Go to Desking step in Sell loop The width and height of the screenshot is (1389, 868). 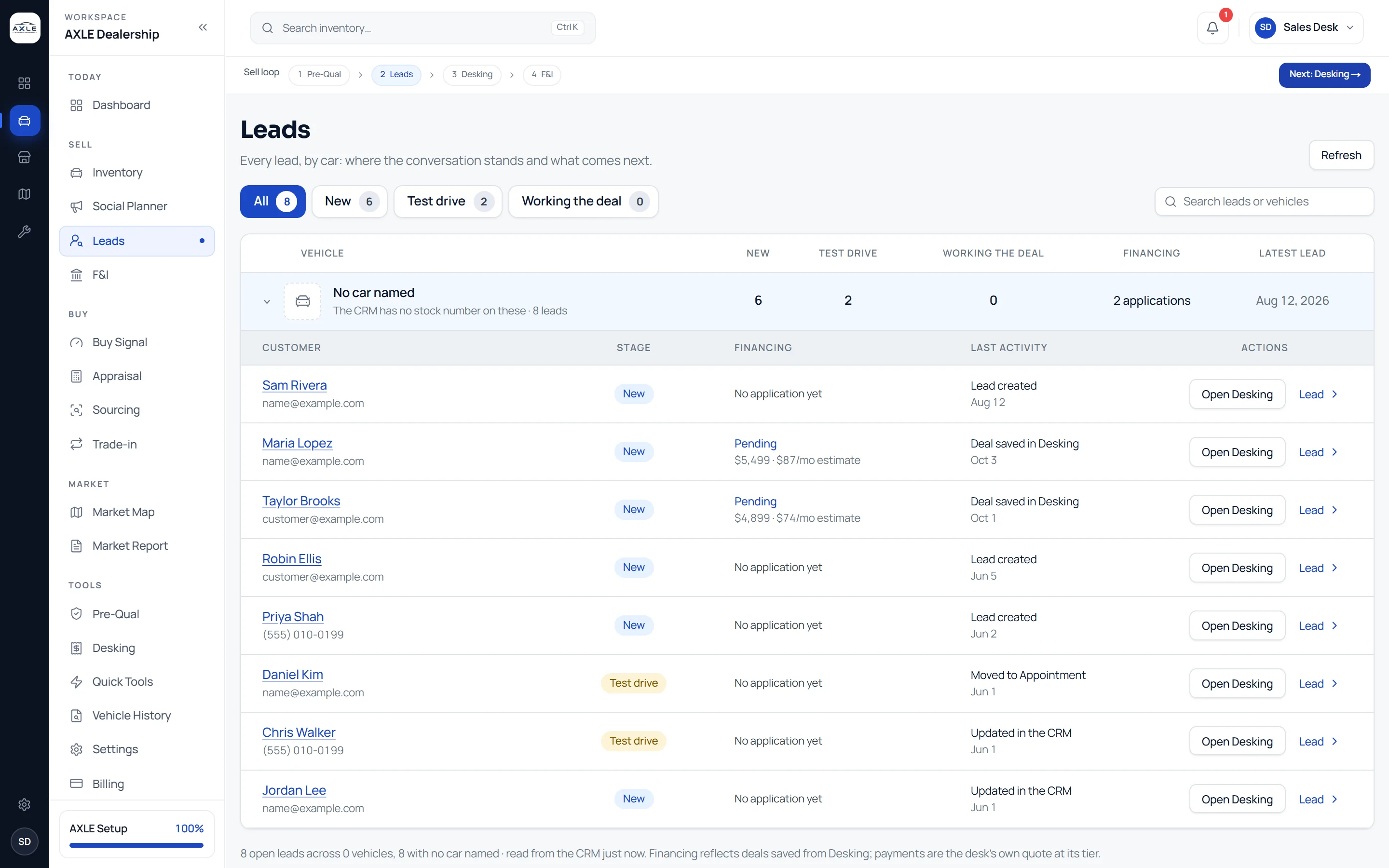[x=472, y=75]
